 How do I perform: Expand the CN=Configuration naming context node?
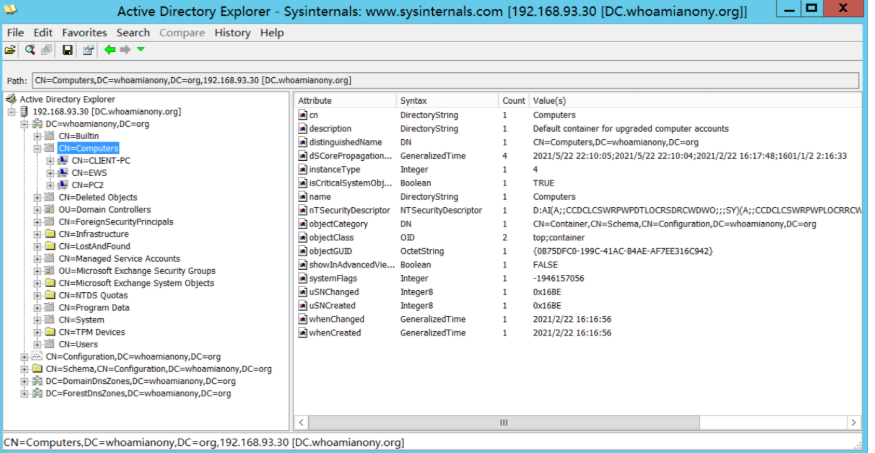25,356
